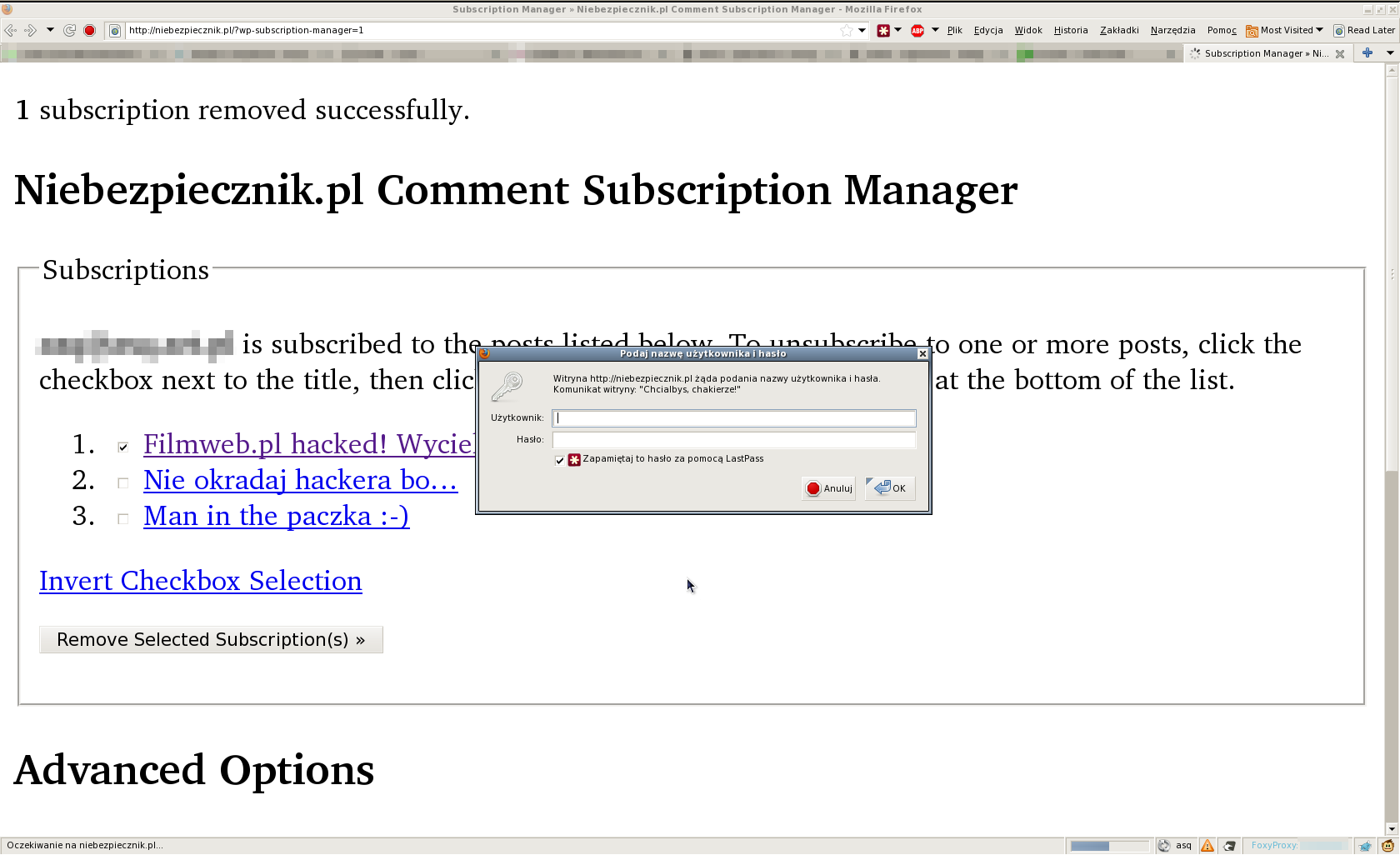Click the orange warning triangle status icon
The width and height of the screenshot is (1400, 855).
(x=1207, y=846)
